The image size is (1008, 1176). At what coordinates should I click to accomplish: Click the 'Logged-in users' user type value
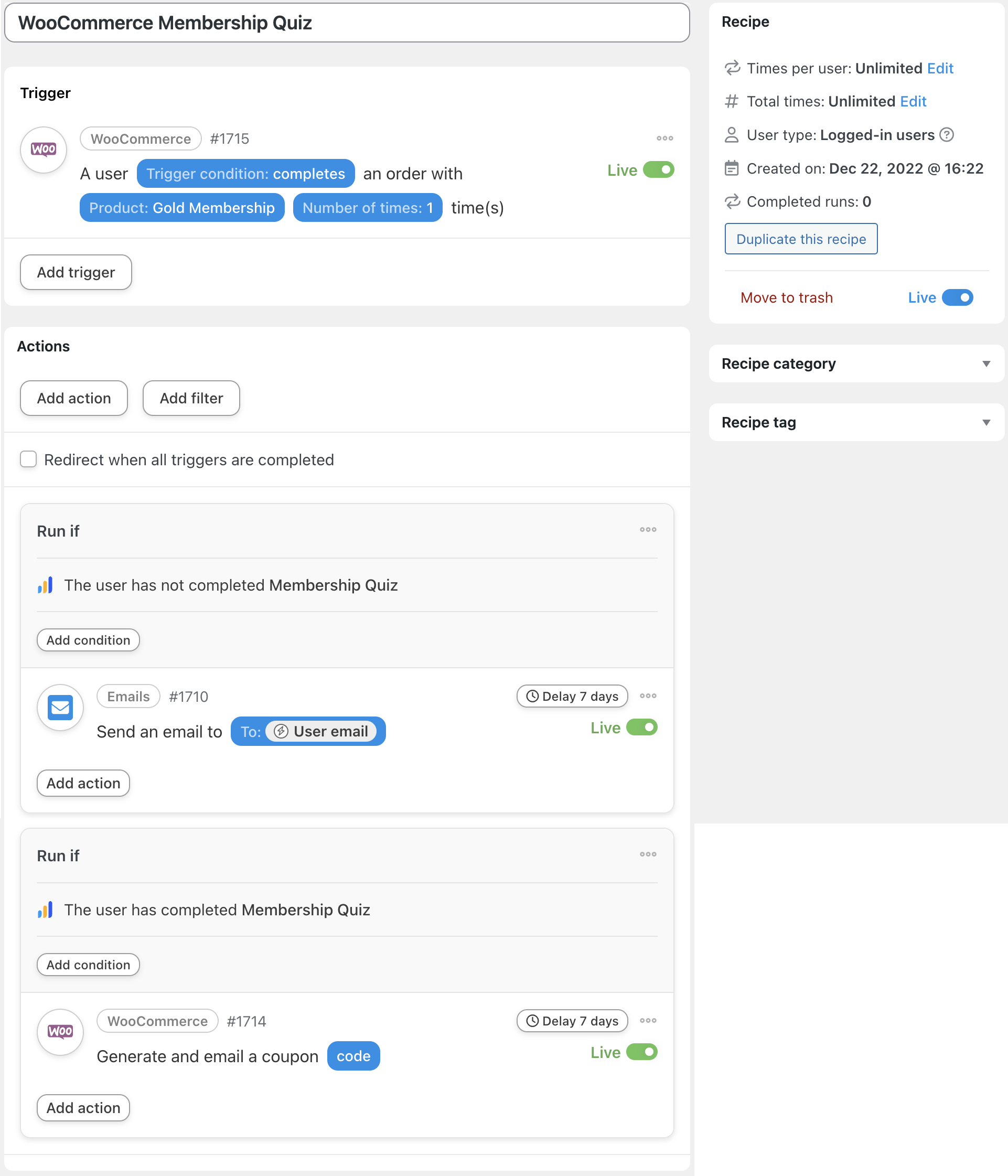pos(877,134)
